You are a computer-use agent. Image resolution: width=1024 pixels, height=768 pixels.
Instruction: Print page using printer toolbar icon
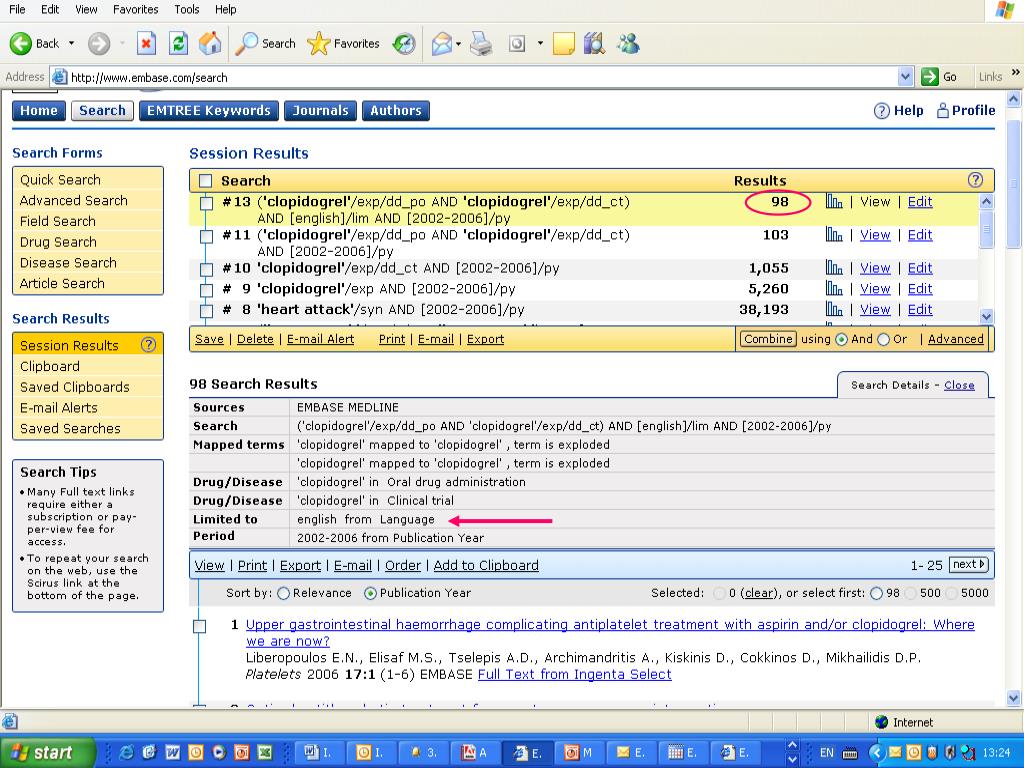tap(481, 44)
